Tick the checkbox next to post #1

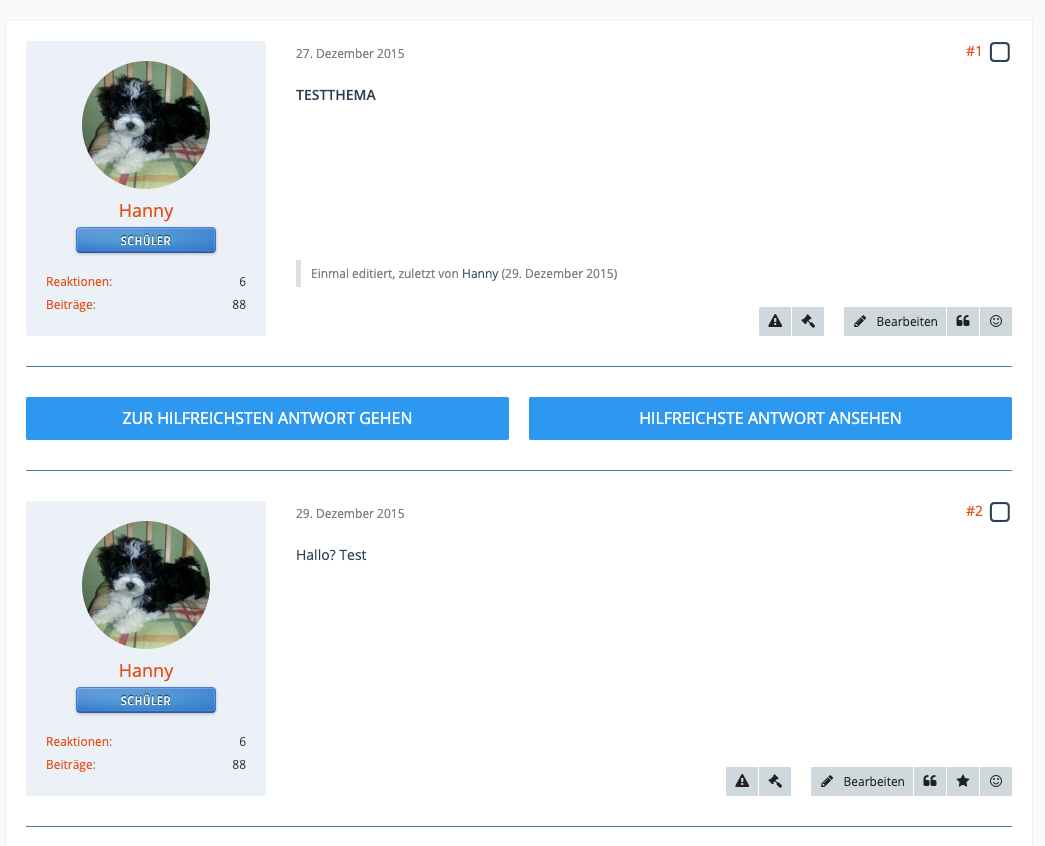(x=1000, y=53)
